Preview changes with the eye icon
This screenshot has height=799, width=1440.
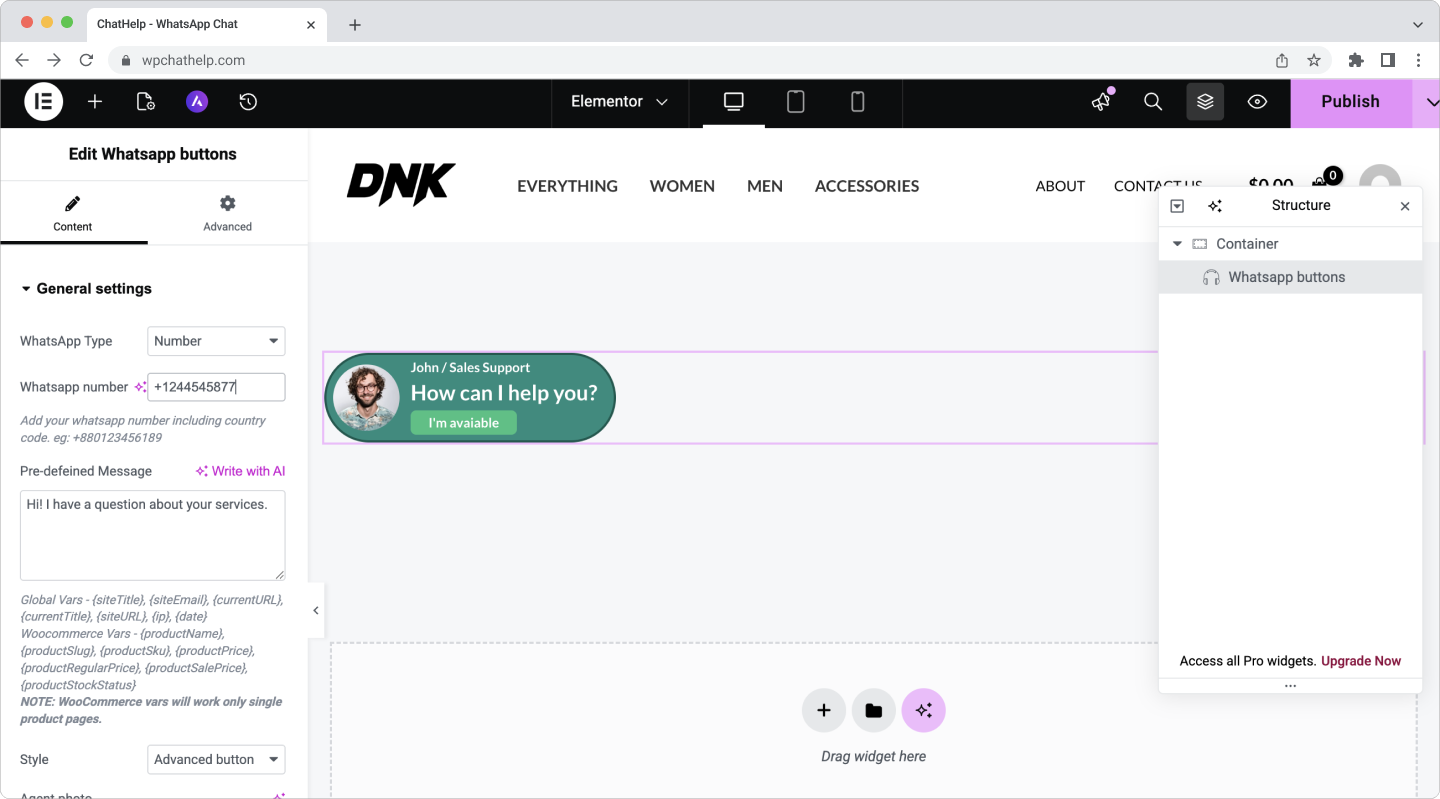(1257, 101)
